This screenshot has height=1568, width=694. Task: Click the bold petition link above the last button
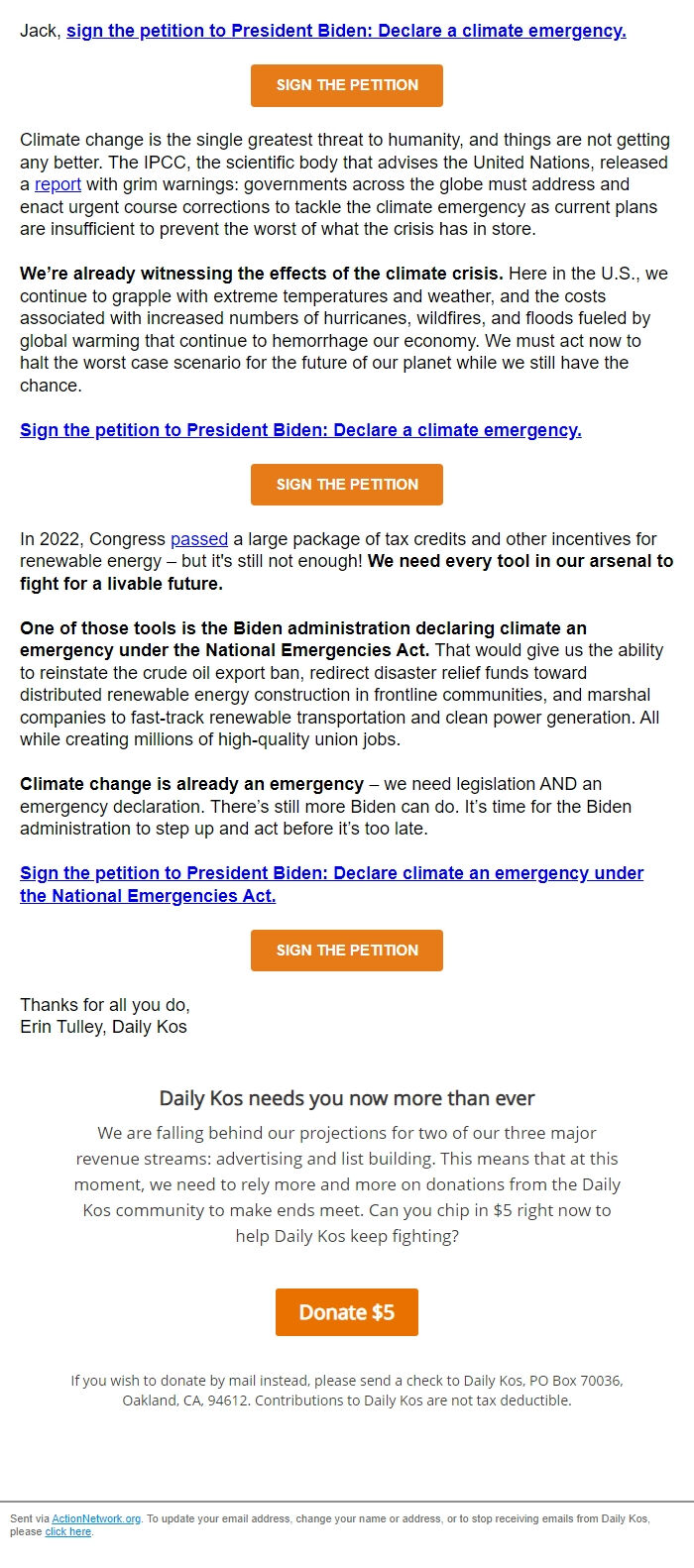coord(330,873)
